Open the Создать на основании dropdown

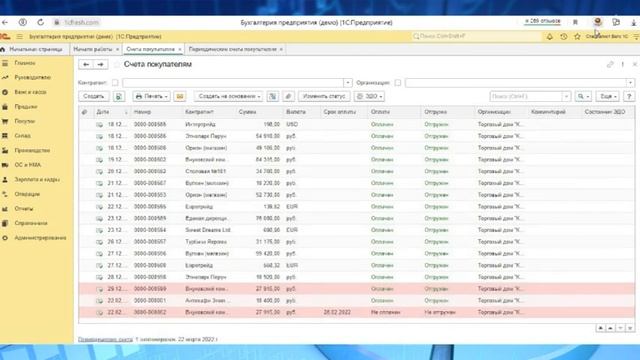click(229, 96)
